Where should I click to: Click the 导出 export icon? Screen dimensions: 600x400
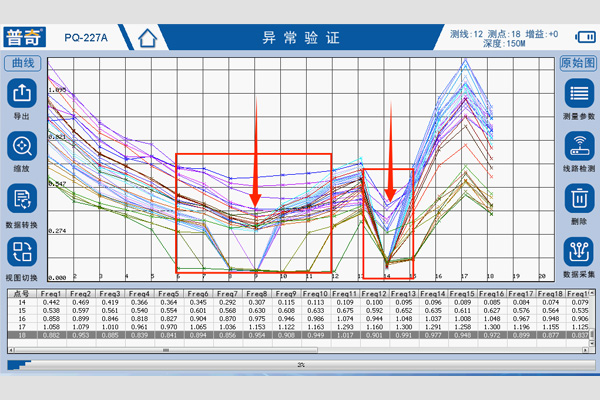click(22, 95)
